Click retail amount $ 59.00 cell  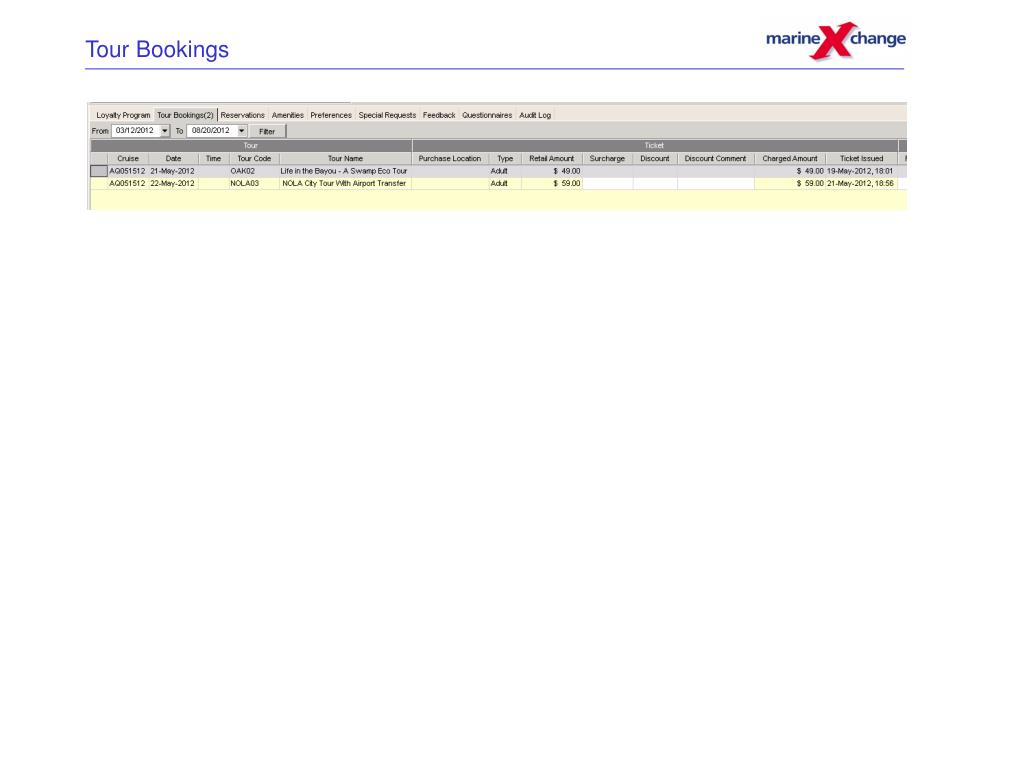tap(552, 184)
